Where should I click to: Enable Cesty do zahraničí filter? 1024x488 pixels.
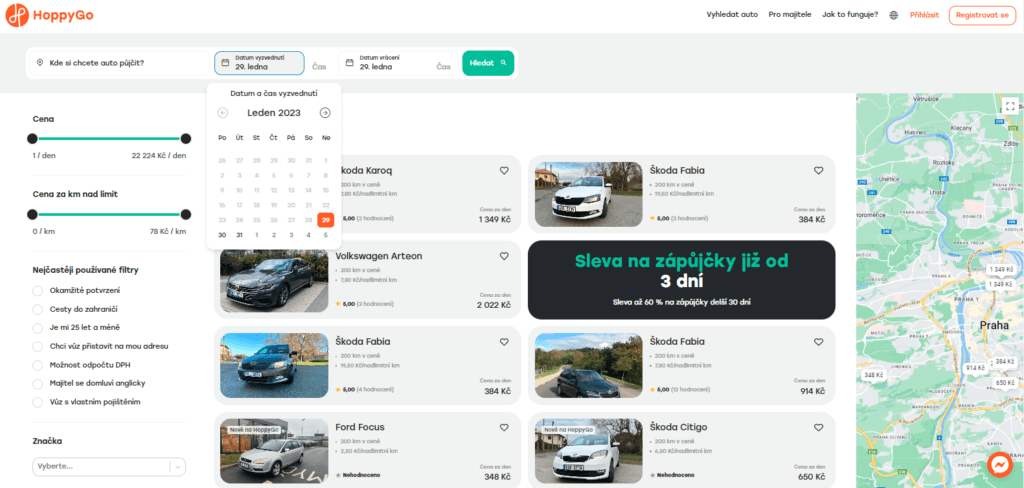[x=37, y=309]
